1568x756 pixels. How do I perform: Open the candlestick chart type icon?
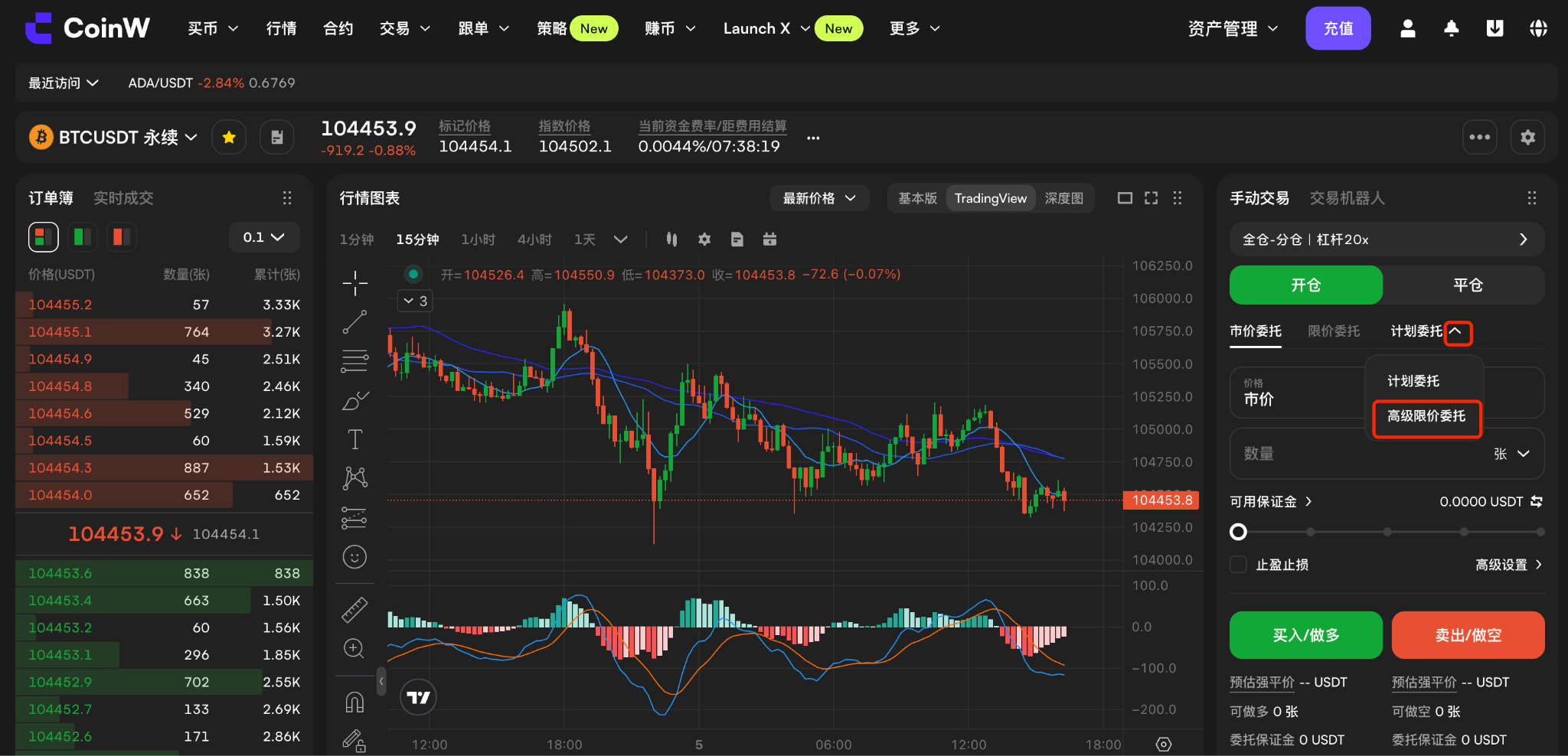[671, 240]
